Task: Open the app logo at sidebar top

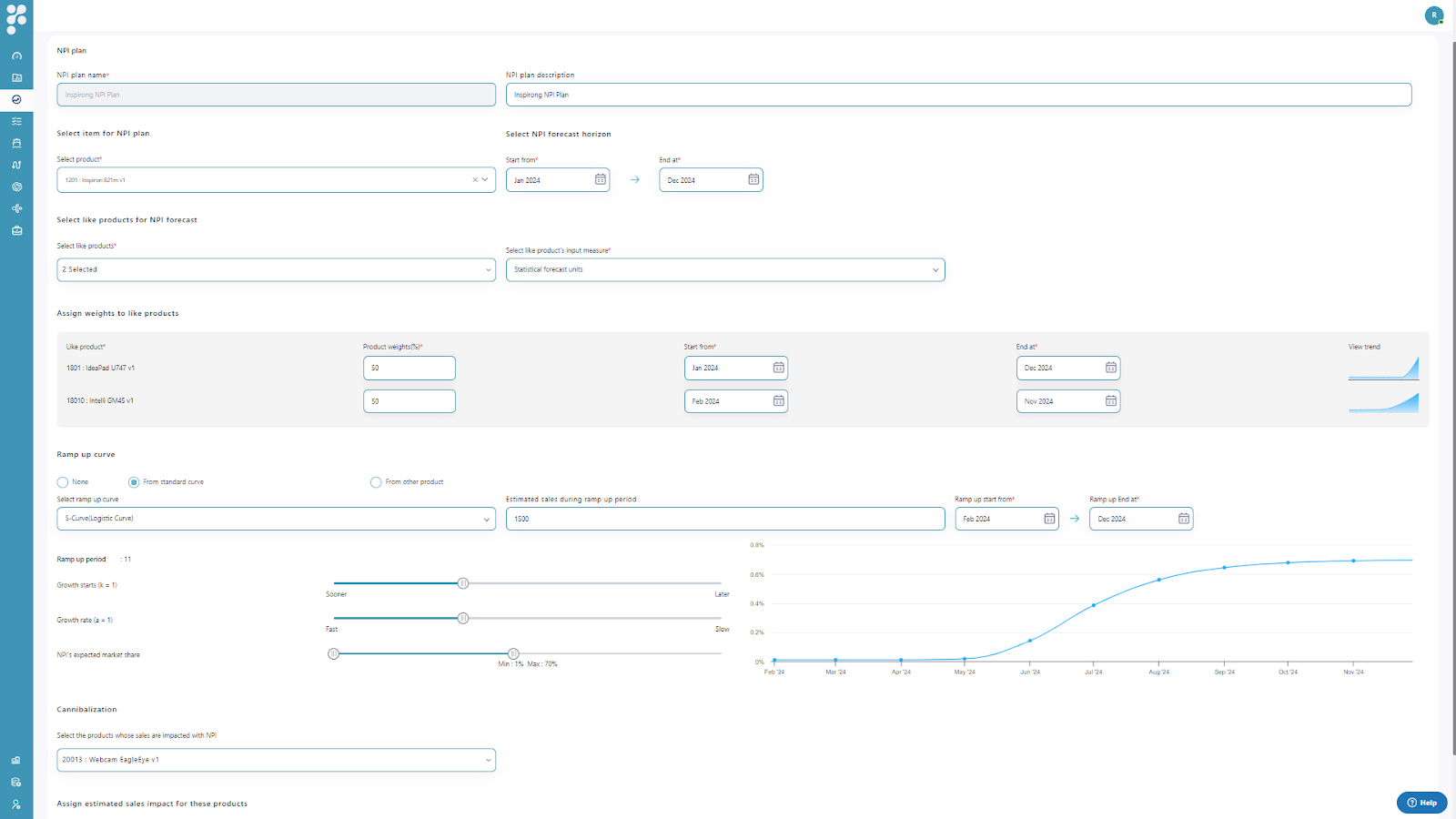Action: [16, 18]
